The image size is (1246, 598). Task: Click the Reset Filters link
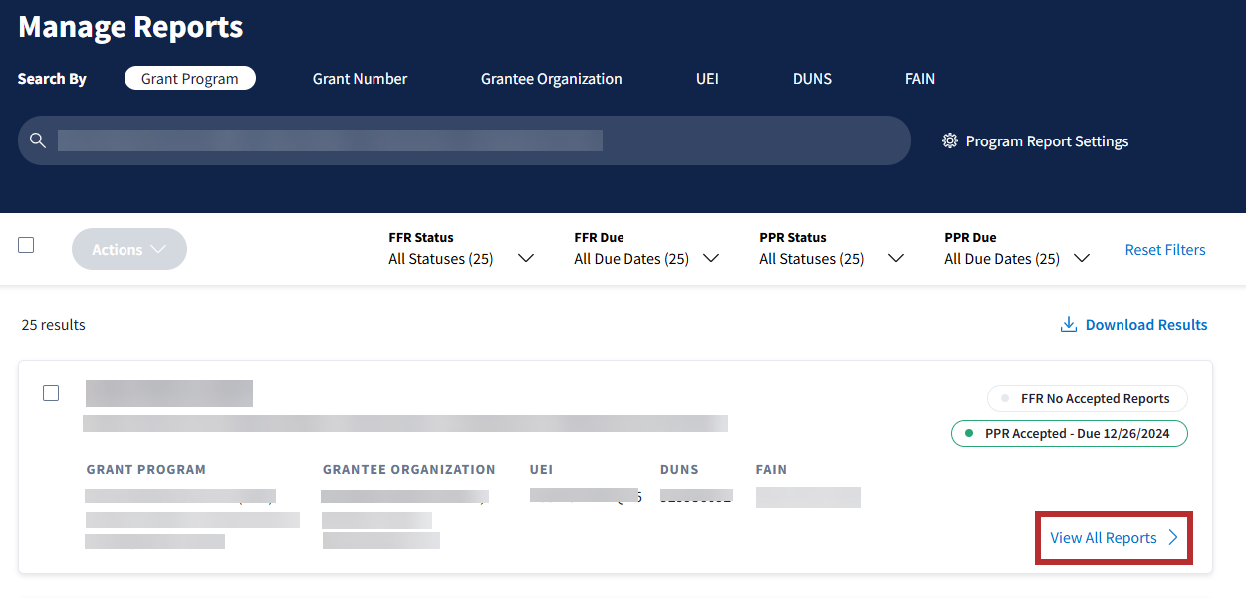click(x=1165, y=250)
